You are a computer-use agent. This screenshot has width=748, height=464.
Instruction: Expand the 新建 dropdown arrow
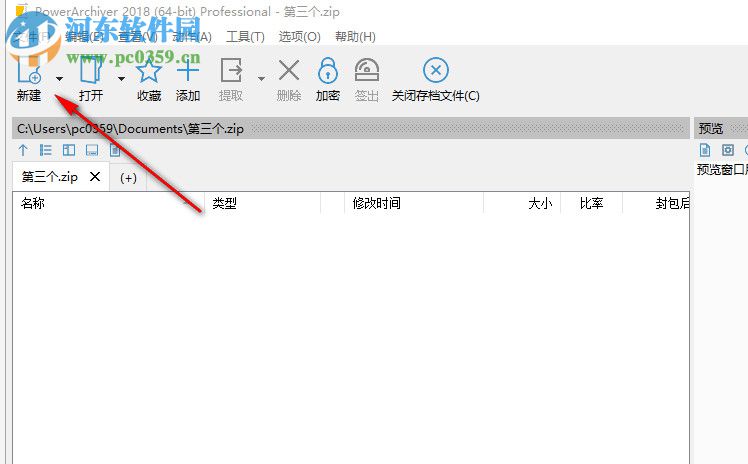click(x=59, y=79)
